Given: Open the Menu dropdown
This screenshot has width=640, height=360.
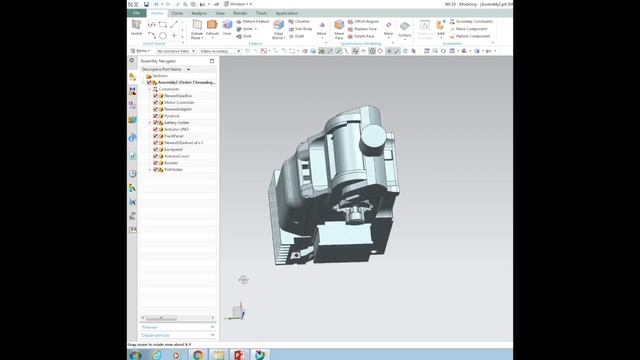Looking at the screenshot, I should [x=140, y=51].
